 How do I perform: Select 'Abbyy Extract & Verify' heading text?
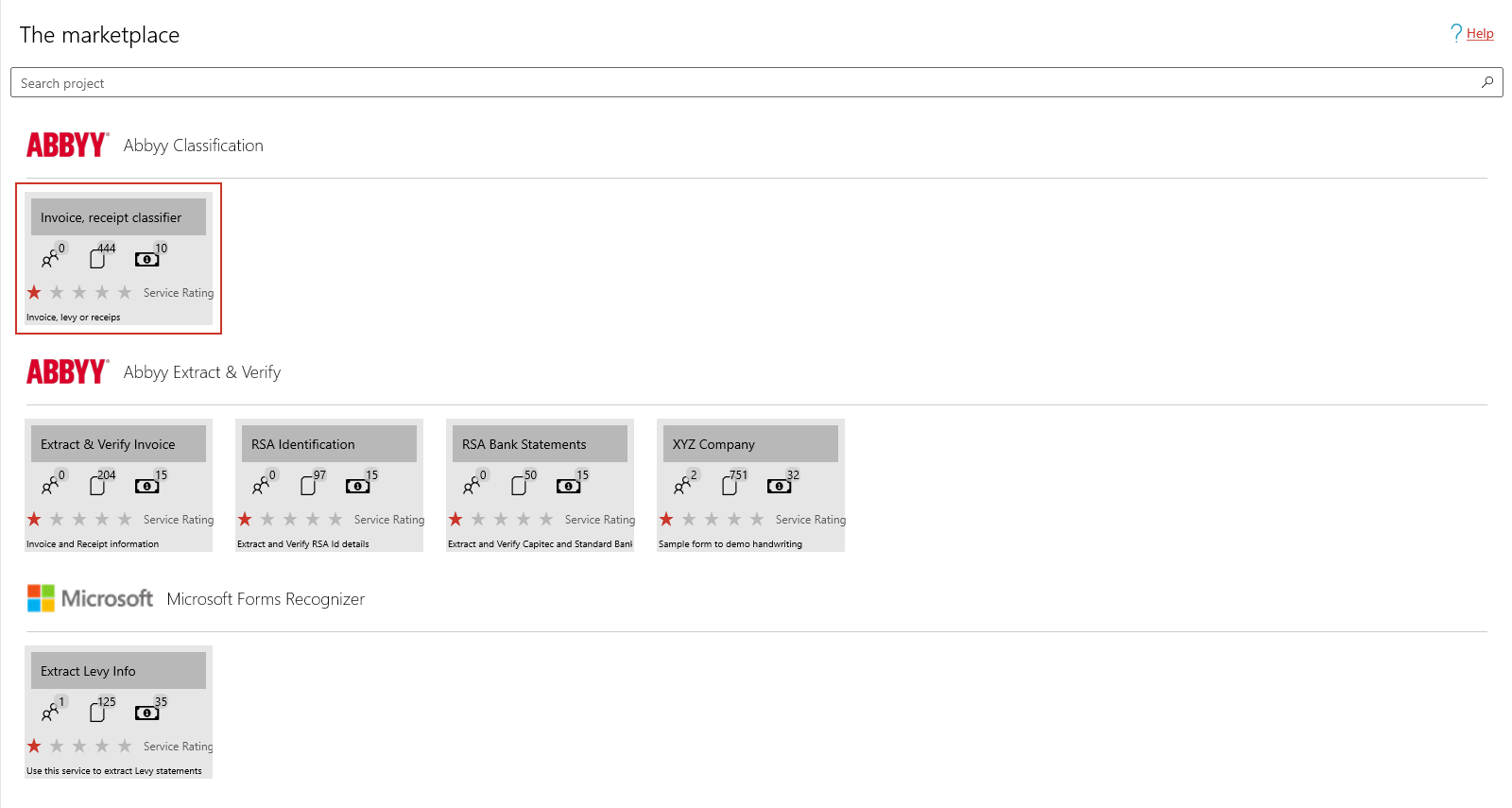pyautogui.click(x=202, y=372)
